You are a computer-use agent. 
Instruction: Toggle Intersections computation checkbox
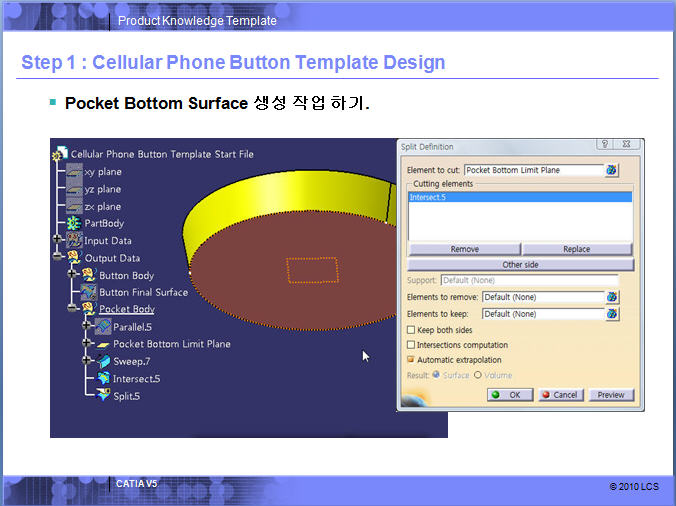411,345
